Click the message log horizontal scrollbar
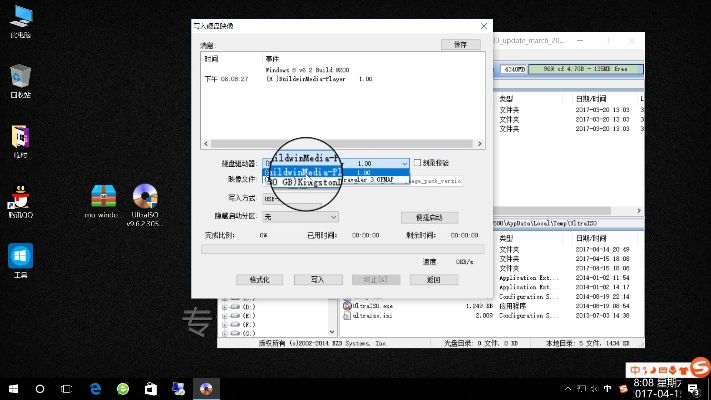The height and width of the screenshot is (400, 711). point(343,144)
